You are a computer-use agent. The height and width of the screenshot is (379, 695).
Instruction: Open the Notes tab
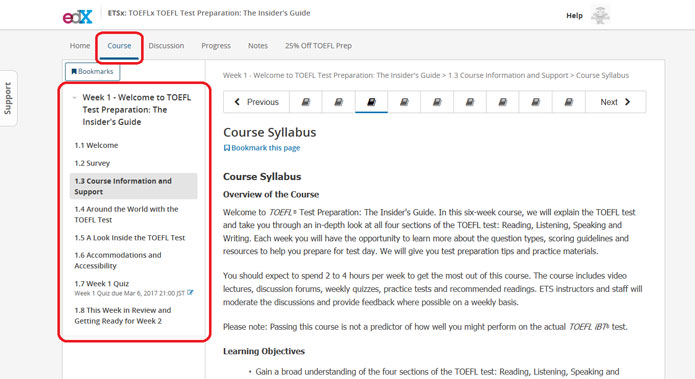(x=258, y=46)
